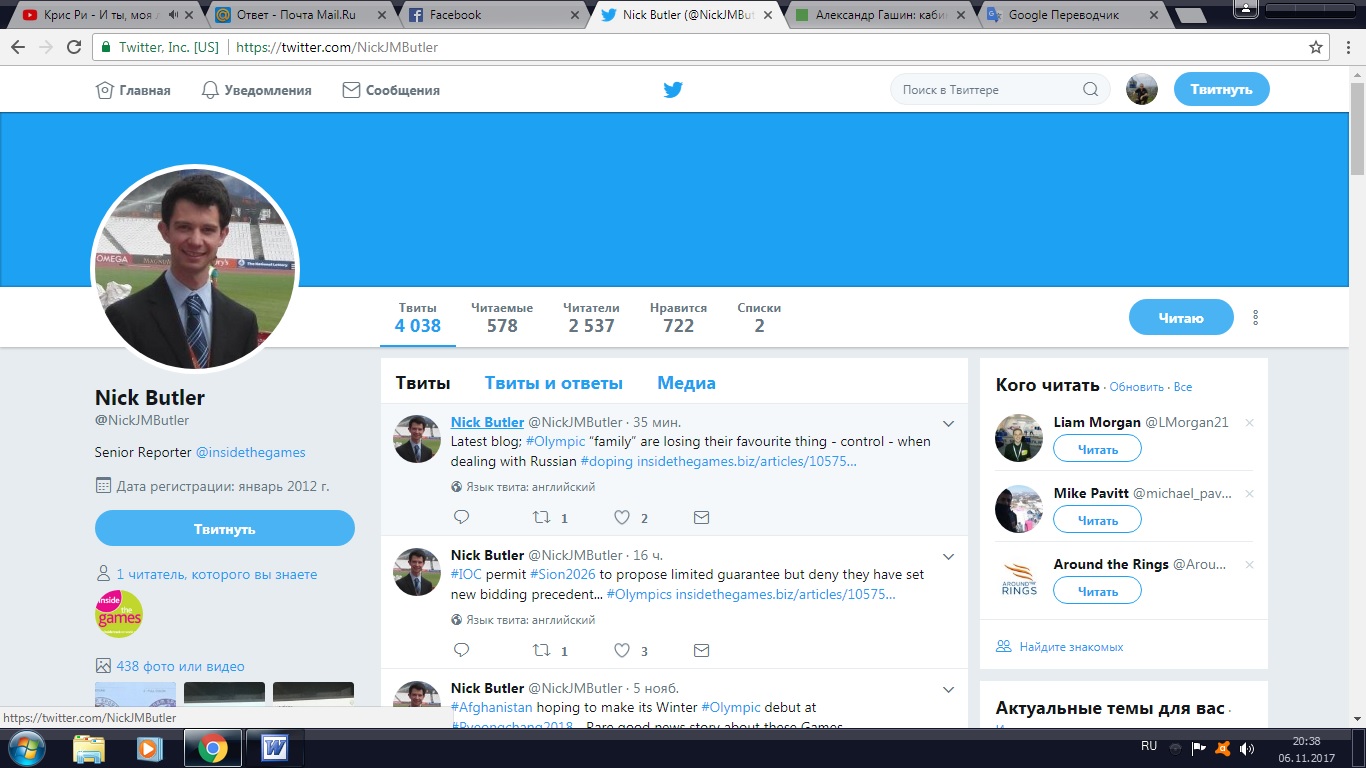The height and width of the screenshot is (768, 1366).
Task: Open Windows Start button
Action: tap(25, 748)
